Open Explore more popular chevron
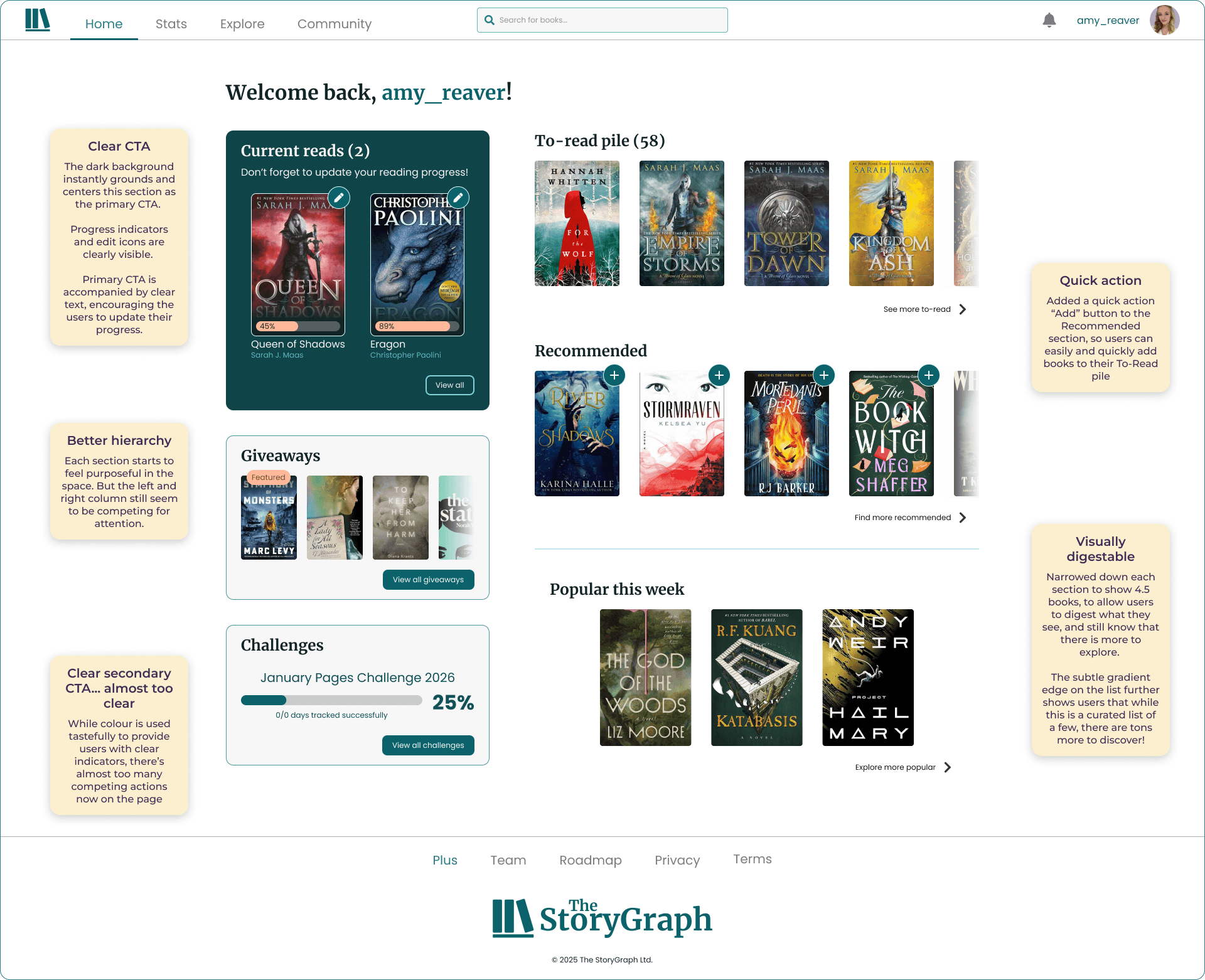The height and width of the screenshot is (980, 1205). (x=948, y=767)
